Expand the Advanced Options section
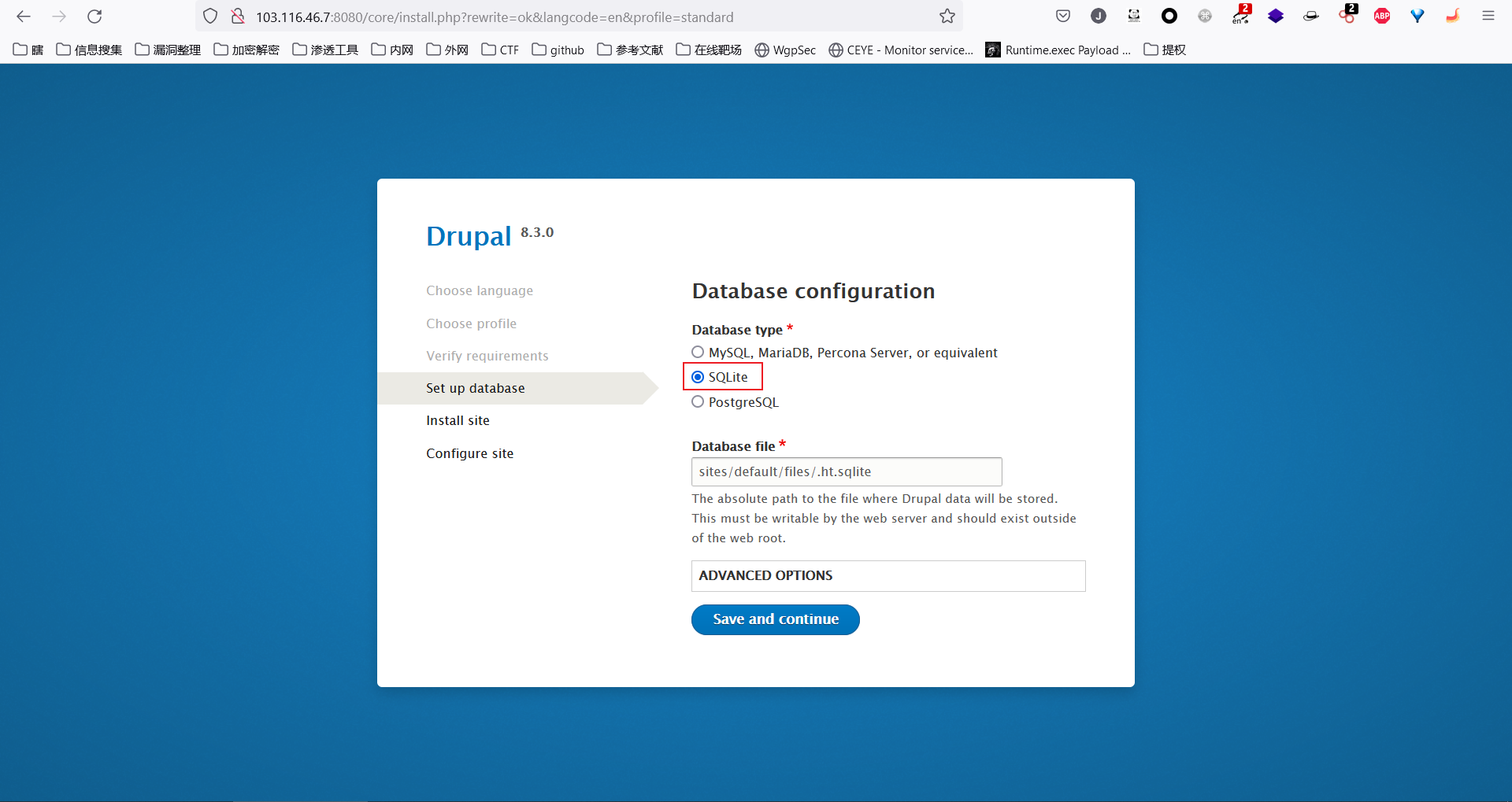1512x802 pixels. point(765,576)
